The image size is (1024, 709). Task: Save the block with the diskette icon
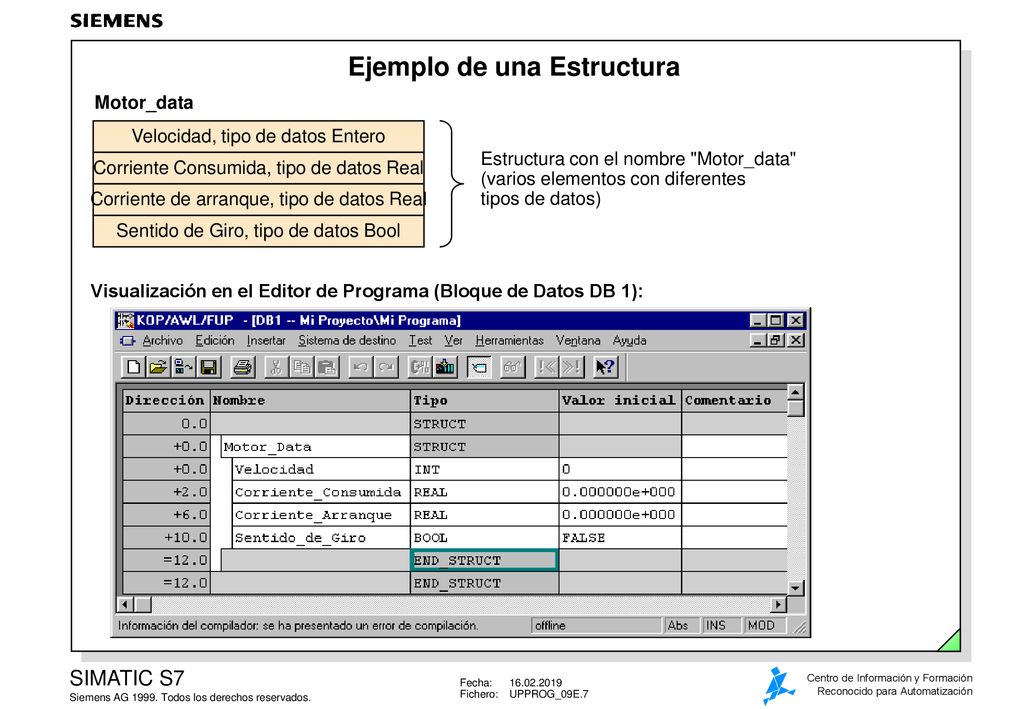(x=208, y=368)
